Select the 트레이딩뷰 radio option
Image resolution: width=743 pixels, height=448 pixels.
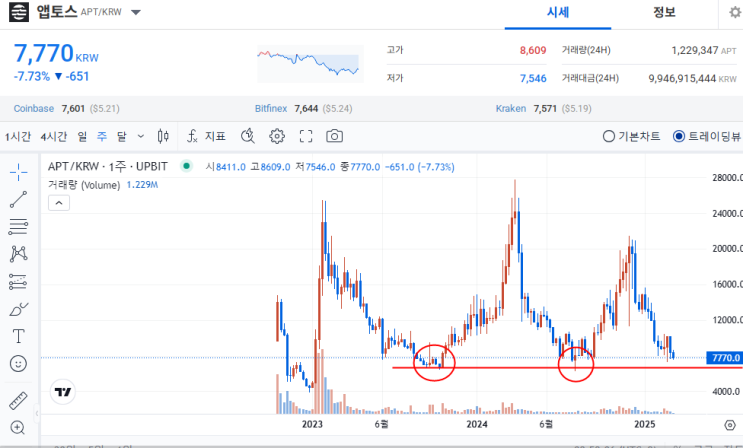pyautogui.click(x=707, y=137)
